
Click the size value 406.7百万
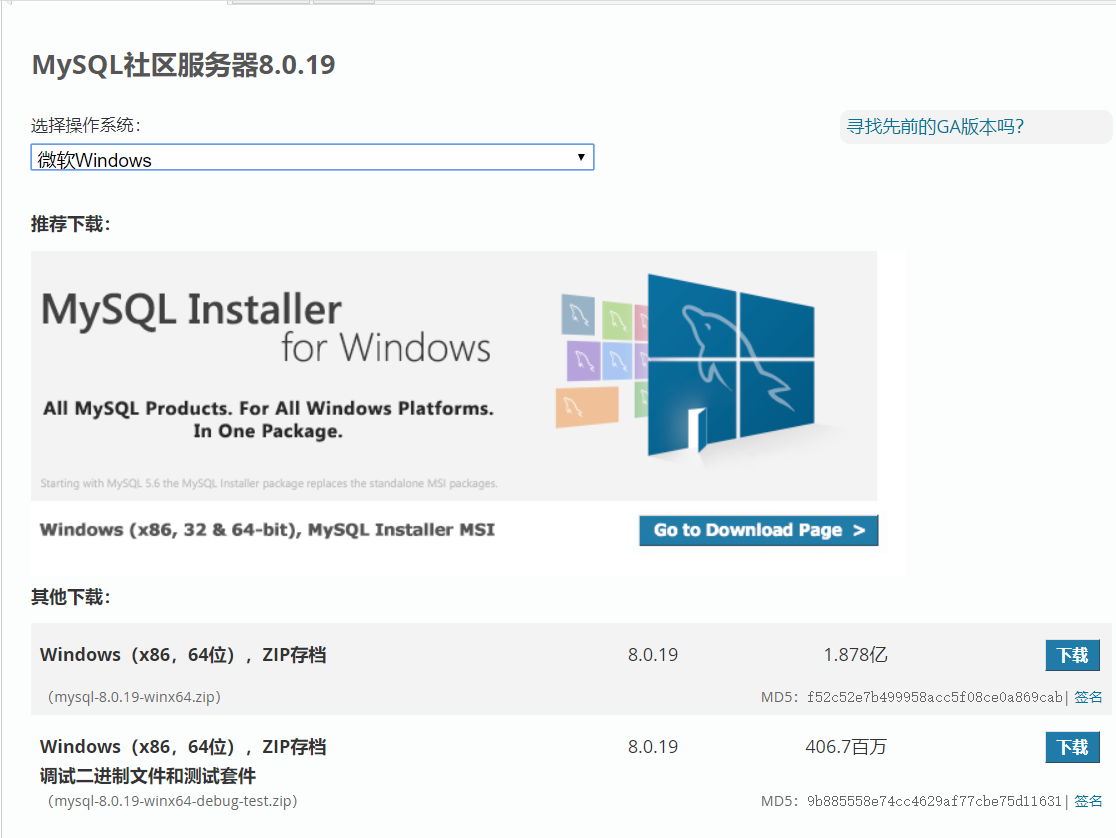[x=846, y=747]
